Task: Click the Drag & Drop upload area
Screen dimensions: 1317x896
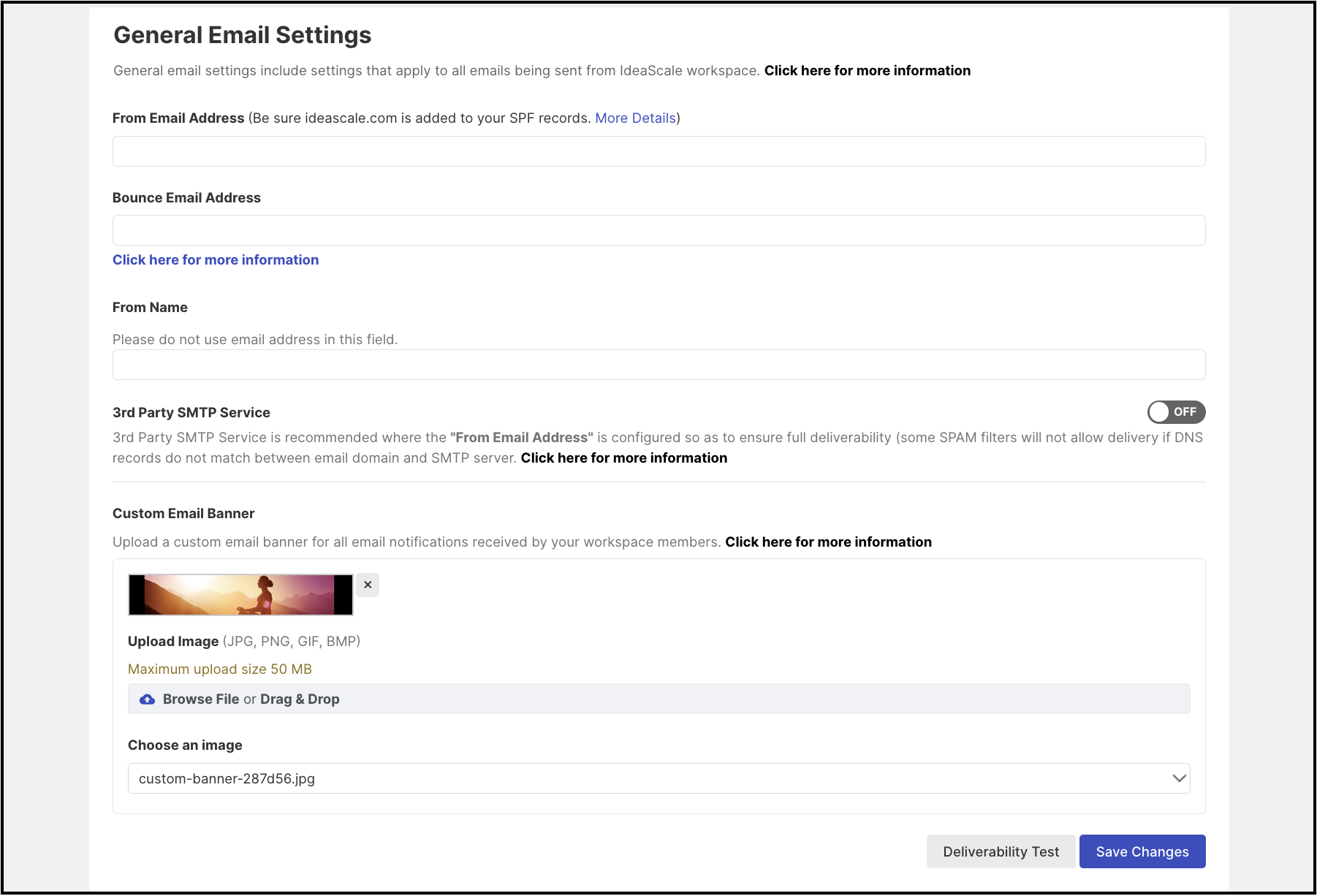Action: click(x=658, y=699)
